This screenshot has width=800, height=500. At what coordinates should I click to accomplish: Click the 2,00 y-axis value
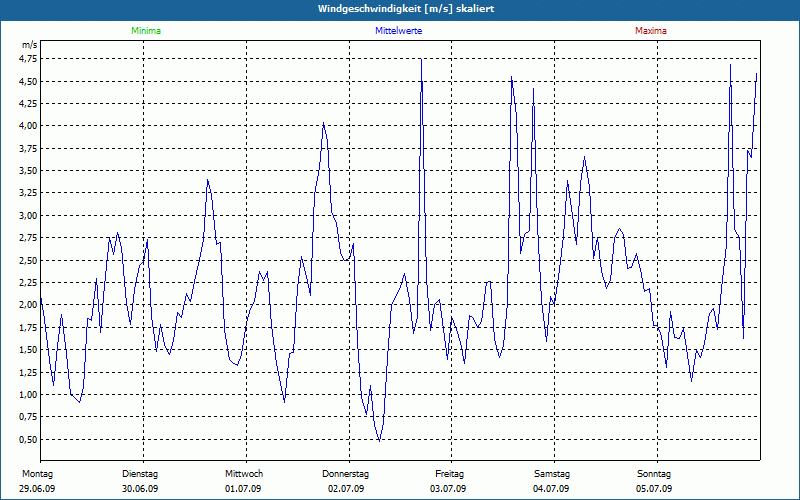[x=29, y=305]
